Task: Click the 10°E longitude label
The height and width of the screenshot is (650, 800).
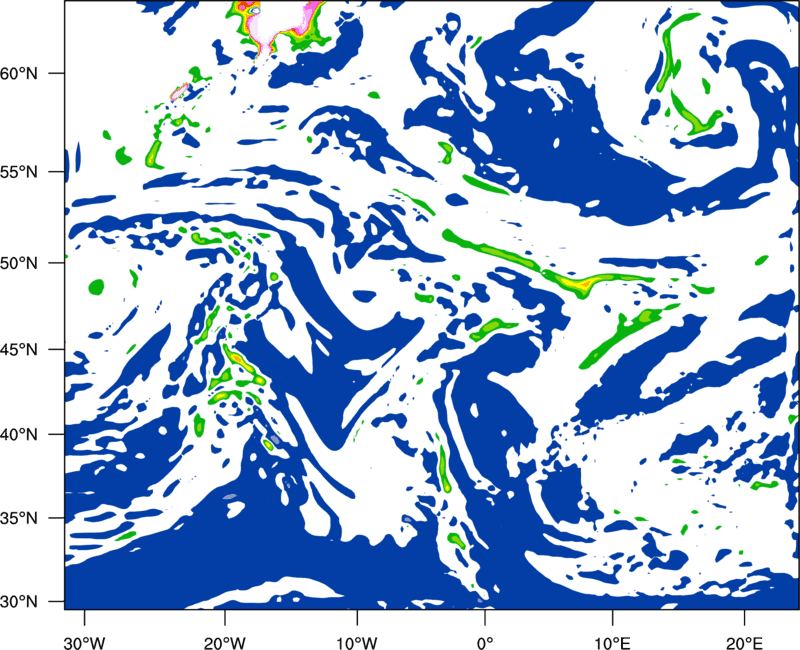Action: tap(612, 643)
